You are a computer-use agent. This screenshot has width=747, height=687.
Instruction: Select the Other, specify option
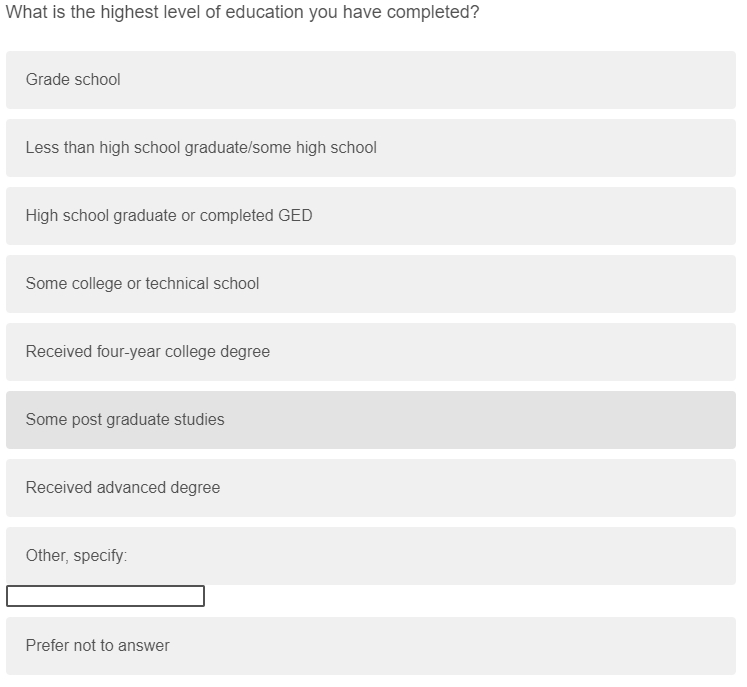tap(370, 556)
